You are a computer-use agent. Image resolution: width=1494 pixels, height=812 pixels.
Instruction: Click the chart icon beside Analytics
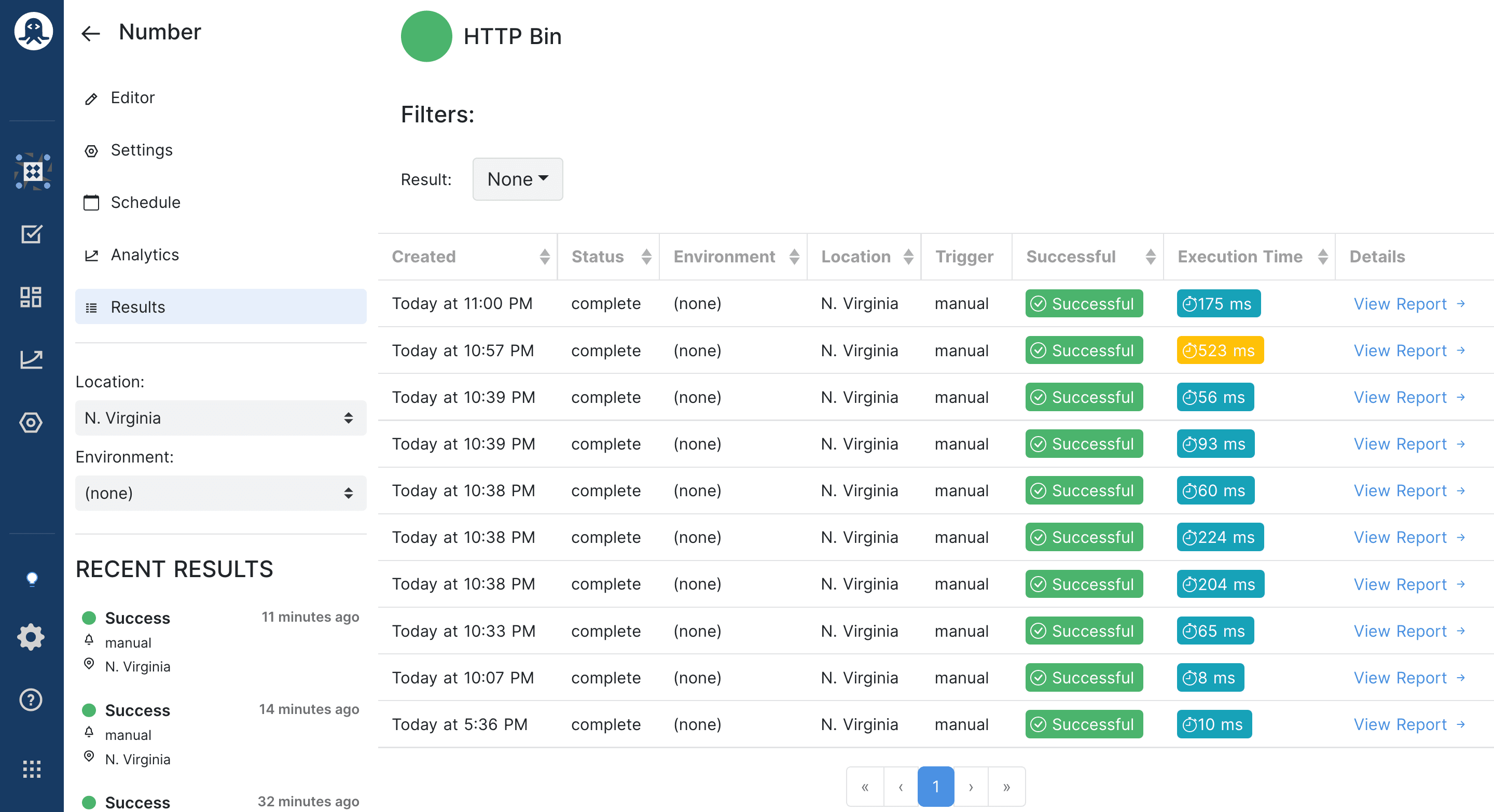pyautogui.click(x=91, y=255)
